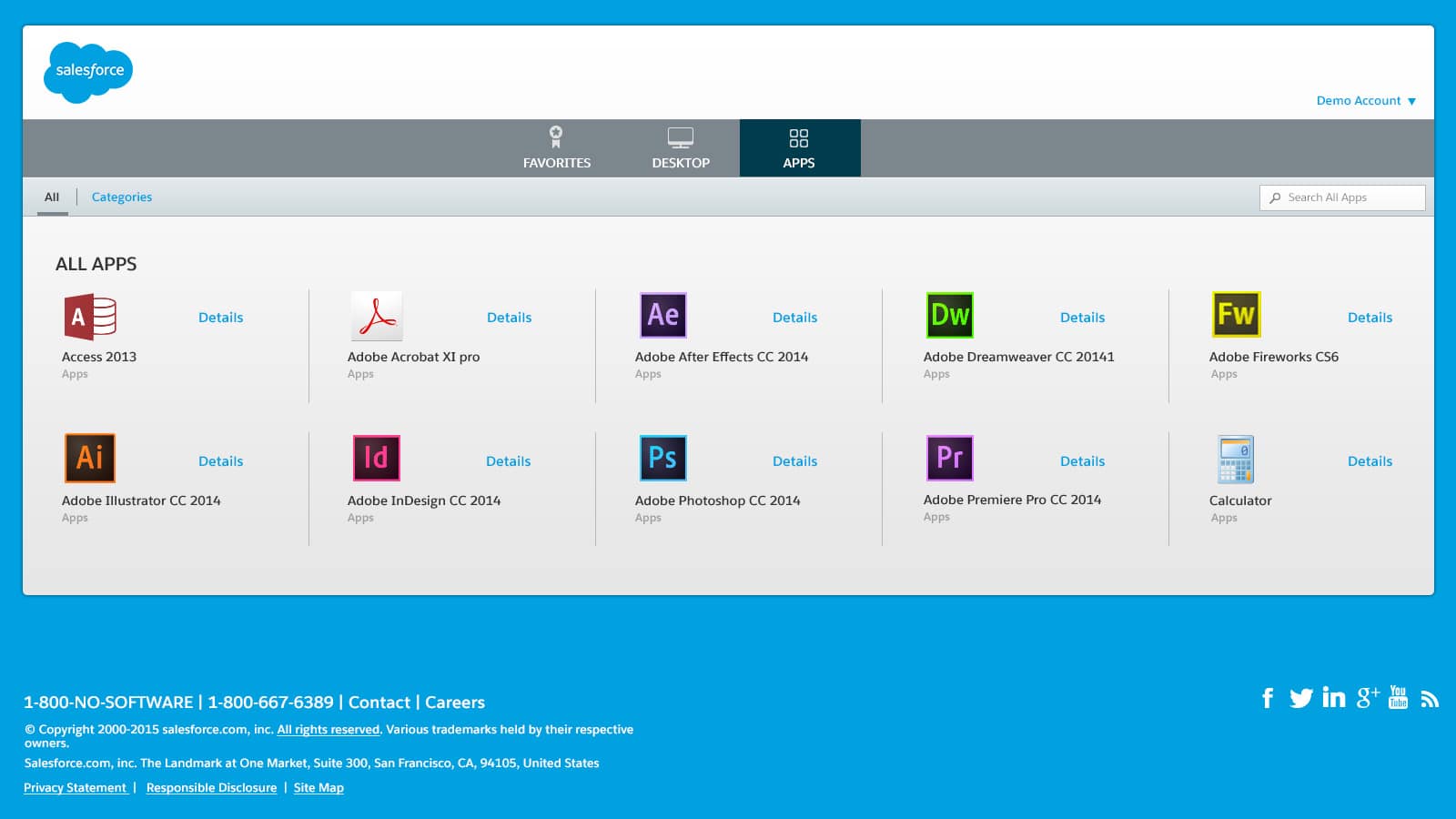Show the All apps filter

[x=52, y=197]
